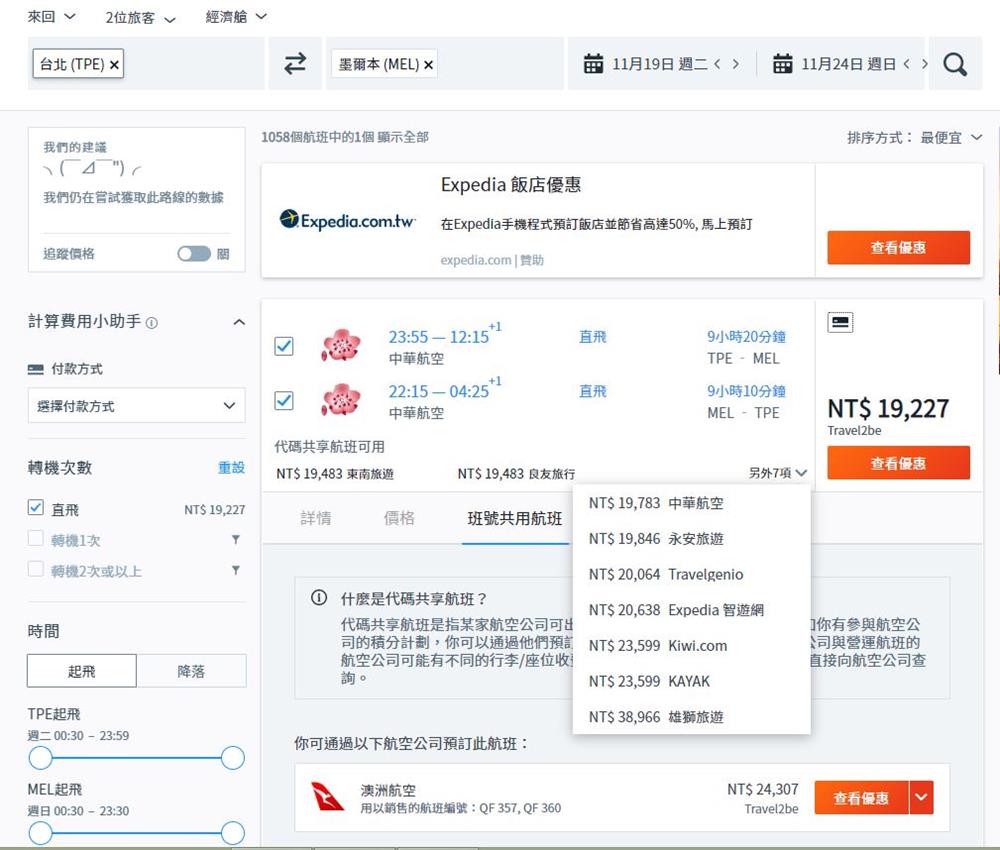Remove 墨爾本 (MEL) using its X icon
Viewport: 1000px width, 850px height.
coord(429,64)
